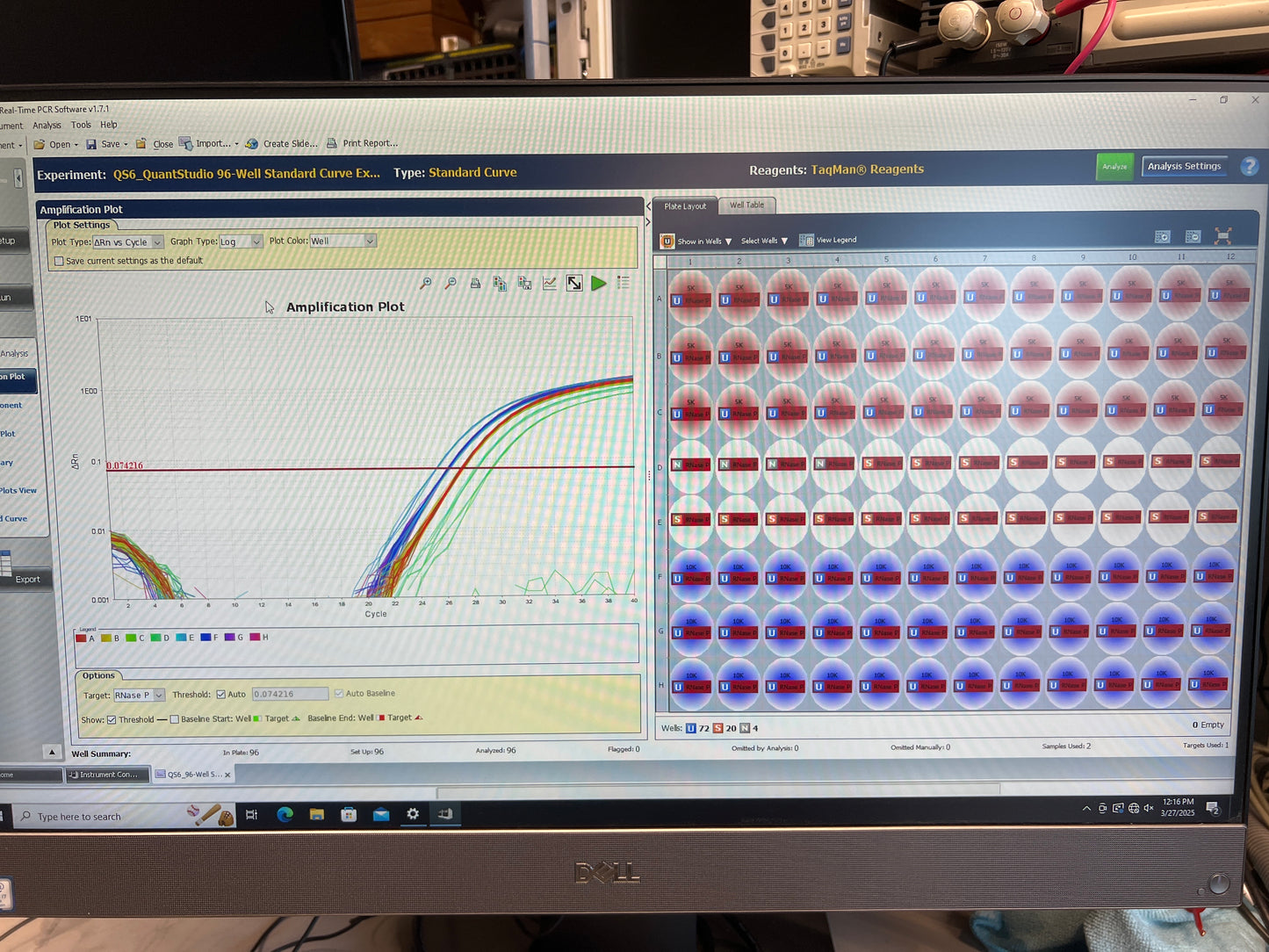
Task: Open the Target RNase P dropdown
Action: pos(139,696)
